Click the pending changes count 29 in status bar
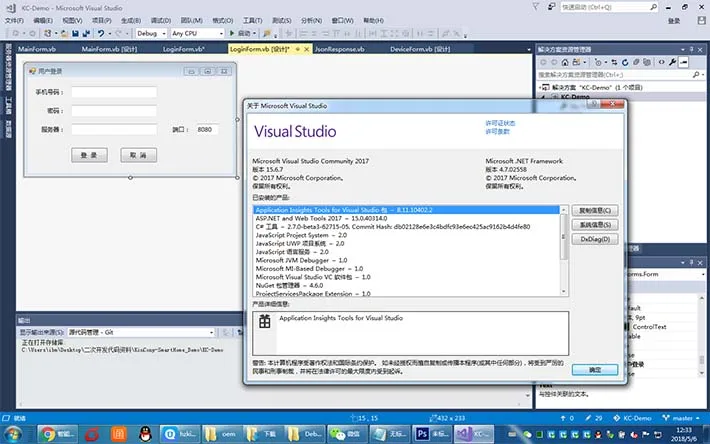Viewport: 710px width, 444px height. pos(594,418)
